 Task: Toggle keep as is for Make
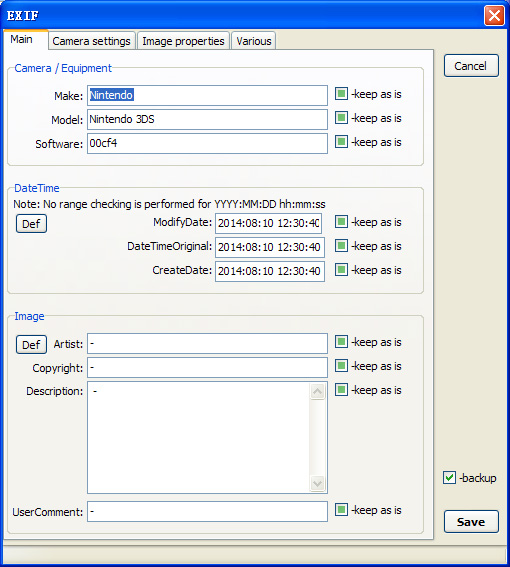(x=341, y=94)
